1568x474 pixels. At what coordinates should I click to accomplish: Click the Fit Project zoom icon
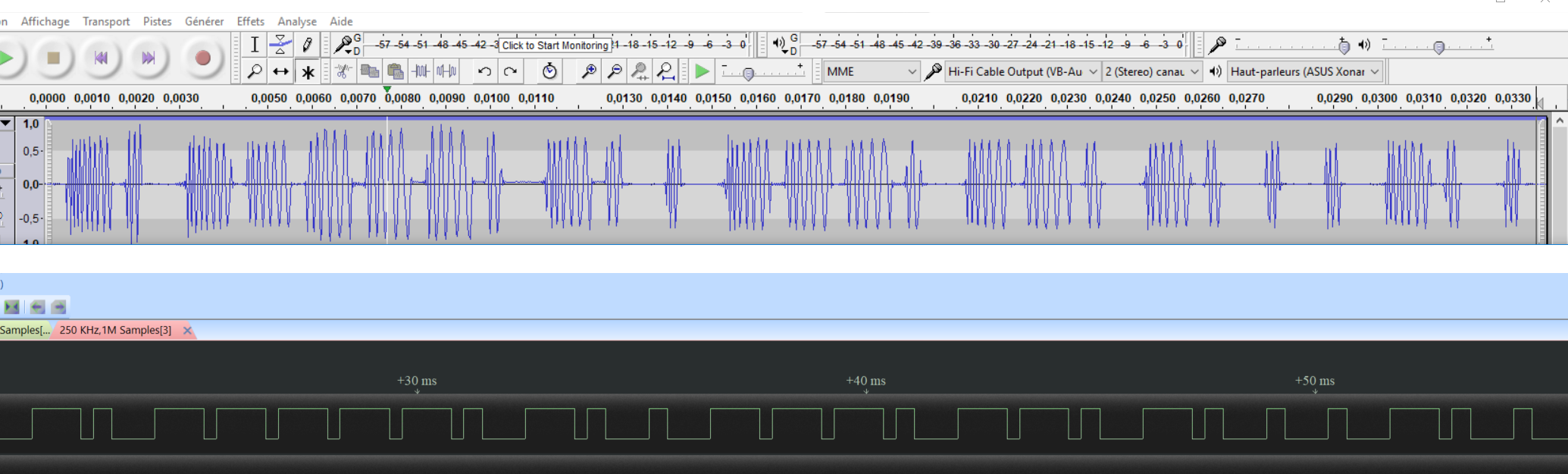point(665,72)
